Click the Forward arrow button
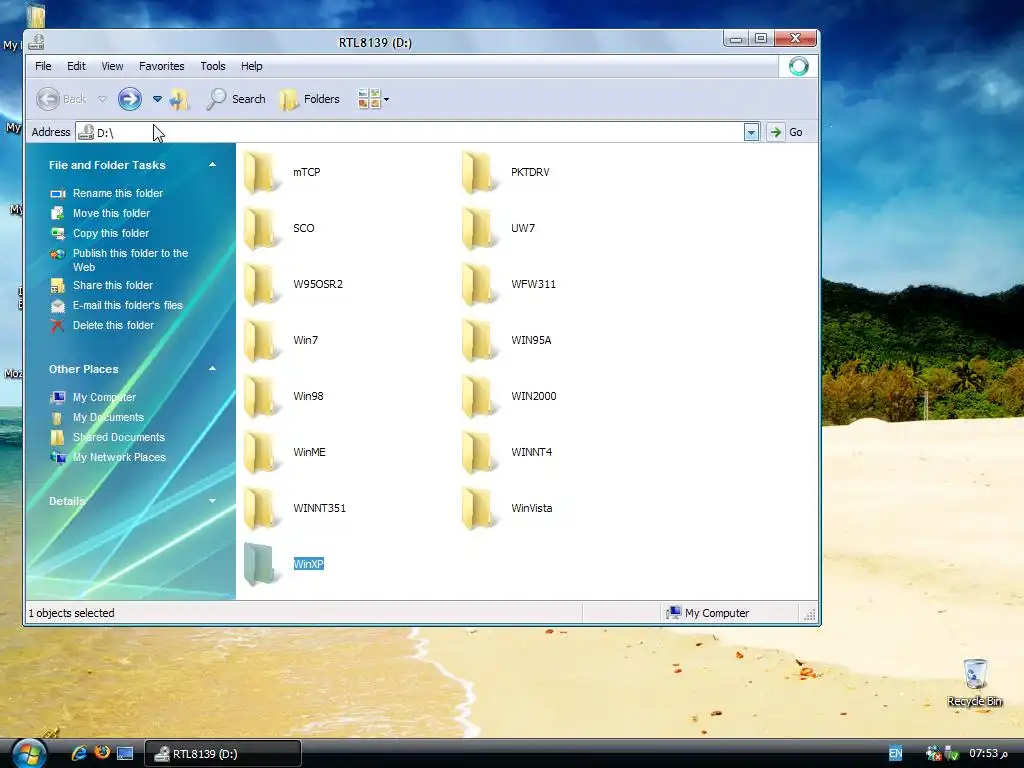Viewport: 1024px width, 768px height. click(129, 99)
